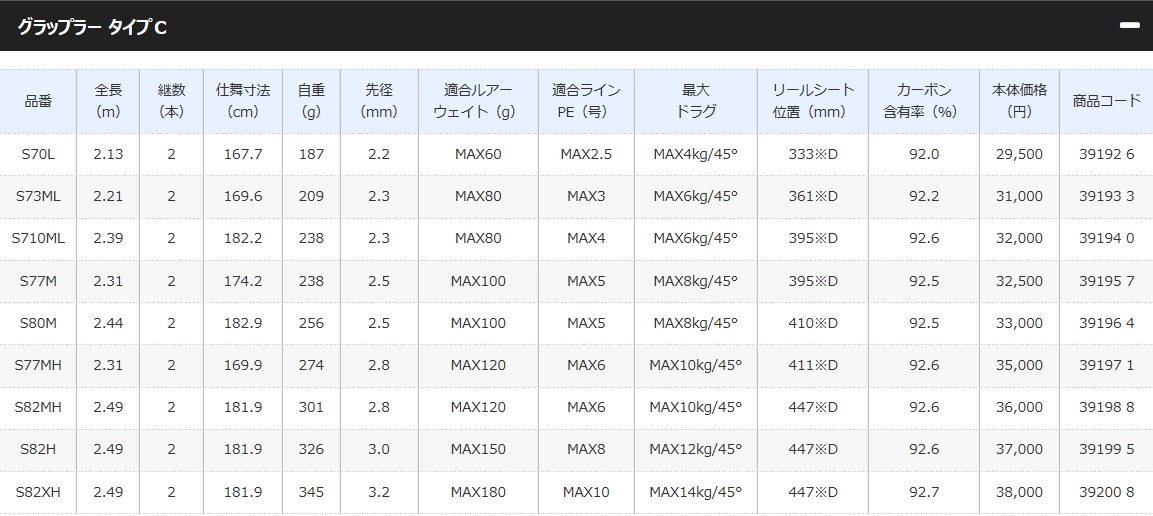This screenshot has width=1153, height=516.
Task: Click price 35,000 for S77MH
Action: (x=1019, y=365)
